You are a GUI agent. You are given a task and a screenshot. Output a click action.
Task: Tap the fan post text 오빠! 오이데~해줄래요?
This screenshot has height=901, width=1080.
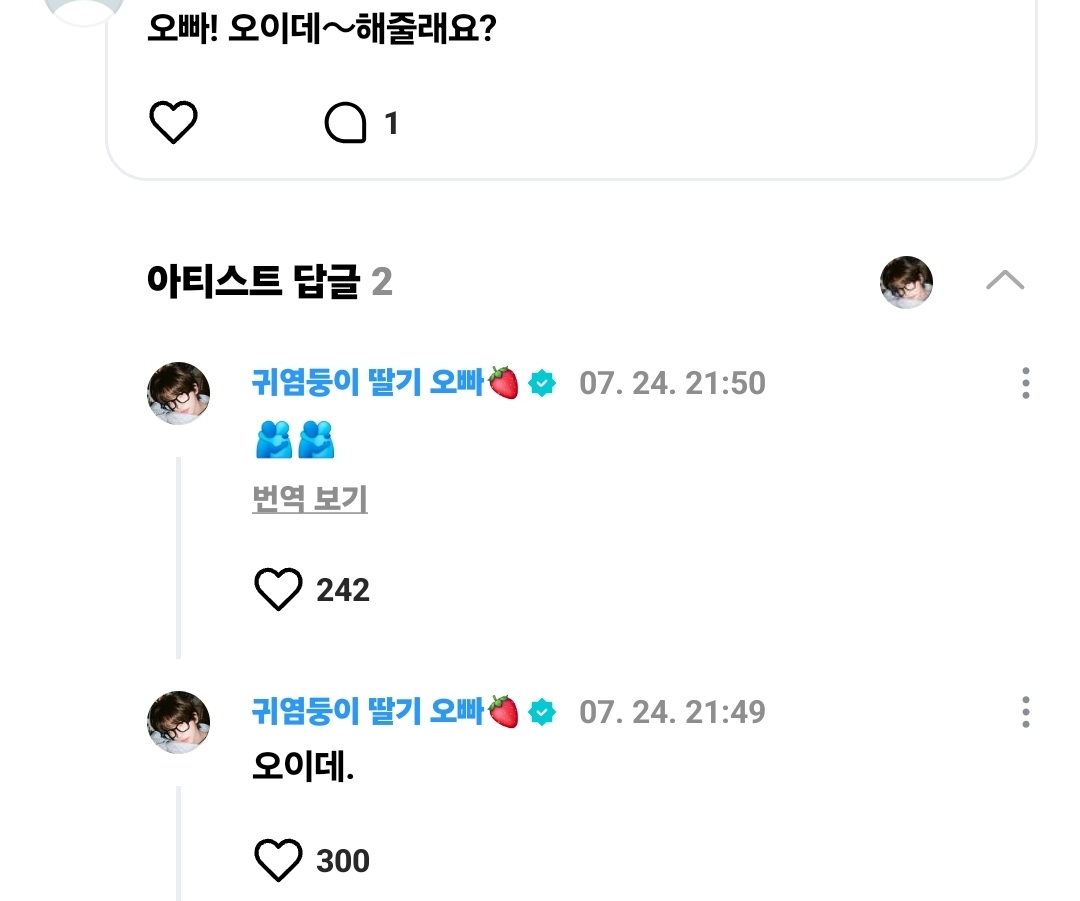point(322,30)
